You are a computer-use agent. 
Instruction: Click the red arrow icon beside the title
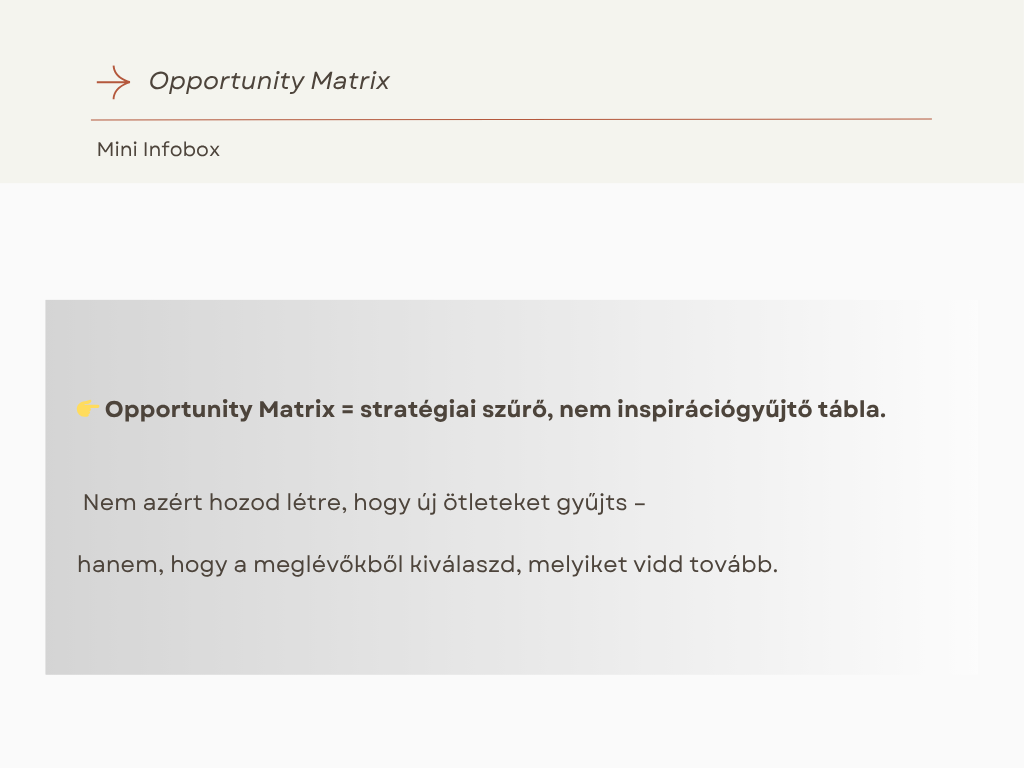[x=113, y=82]
